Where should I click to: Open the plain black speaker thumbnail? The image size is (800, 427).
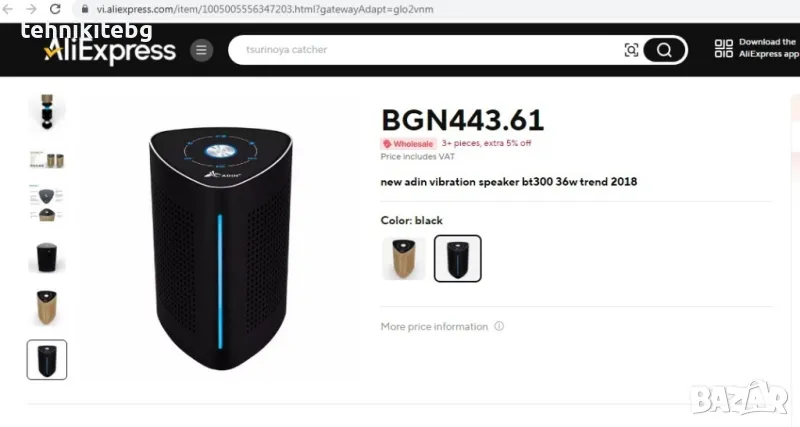click(46, 257)
